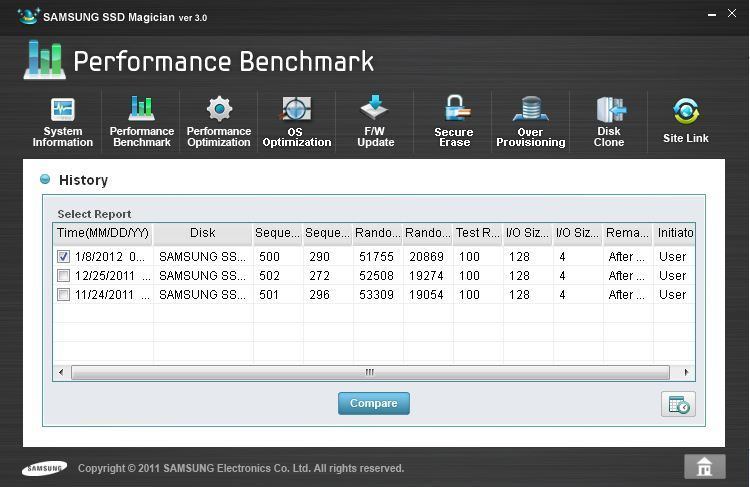Click the scrollbar right arrow
This screenshot has height=487, width=750.
[686, 372]
